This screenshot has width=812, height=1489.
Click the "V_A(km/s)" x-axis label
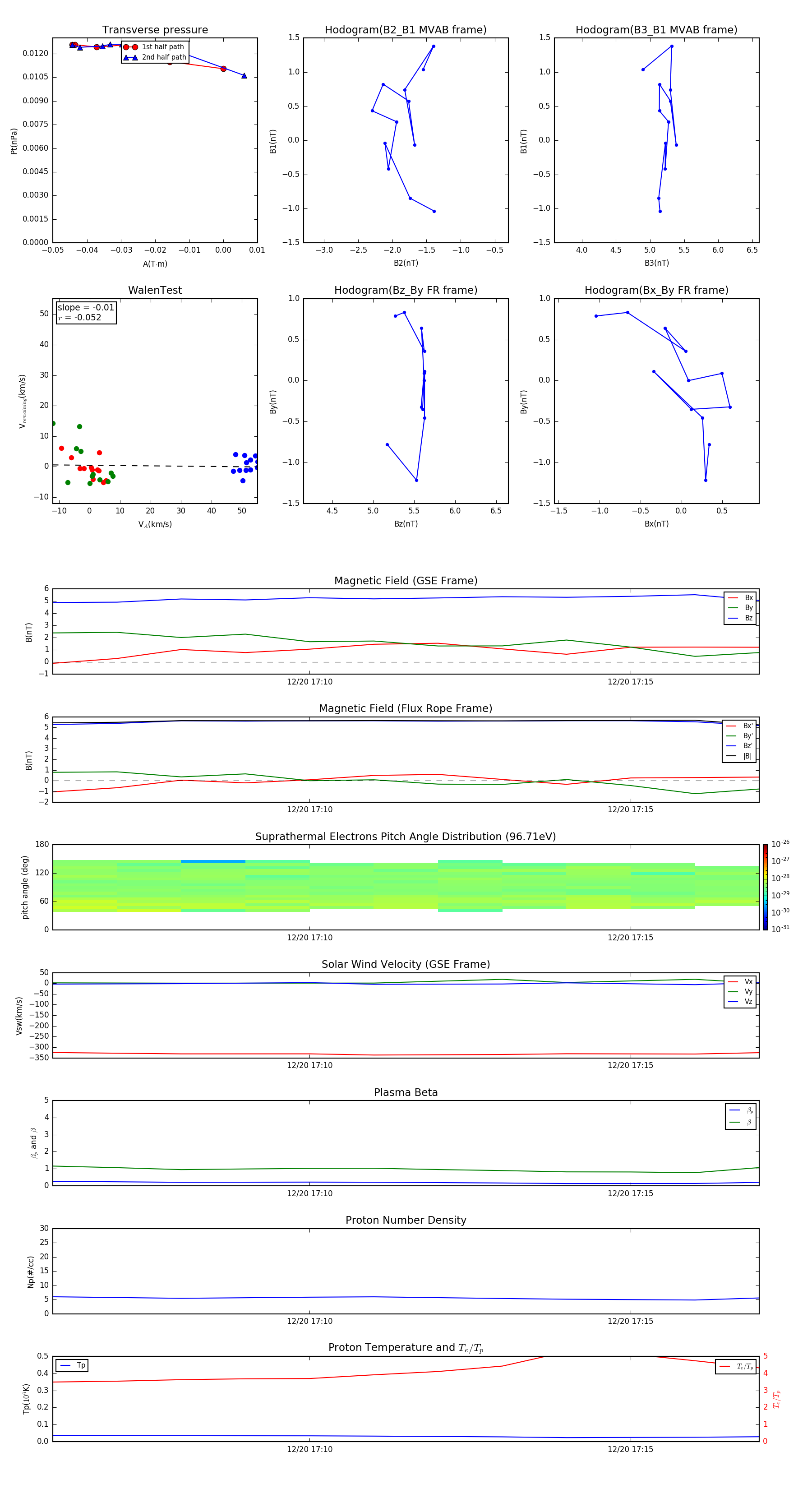(155, 525)
